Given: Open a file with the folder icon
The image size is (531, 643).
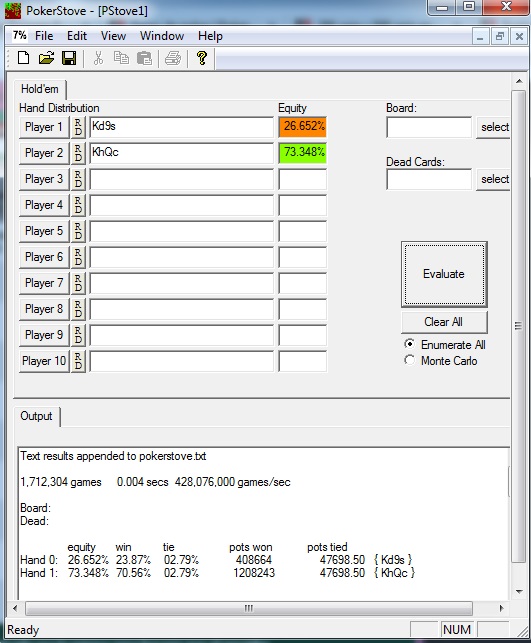Looking at the screenshot, I should (46, 58).
